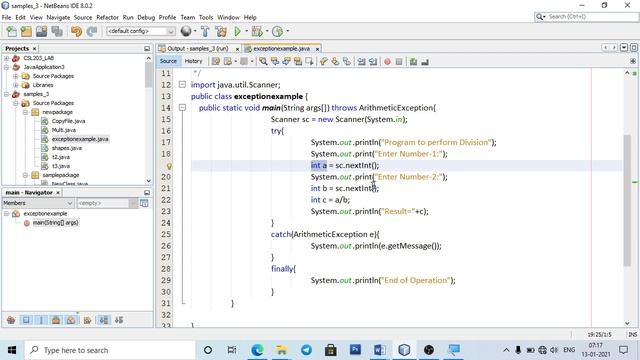Open the Run Project dropdown arrow
Image resolution: width=640 pixels, height=360 pixels.
(247, 31)
